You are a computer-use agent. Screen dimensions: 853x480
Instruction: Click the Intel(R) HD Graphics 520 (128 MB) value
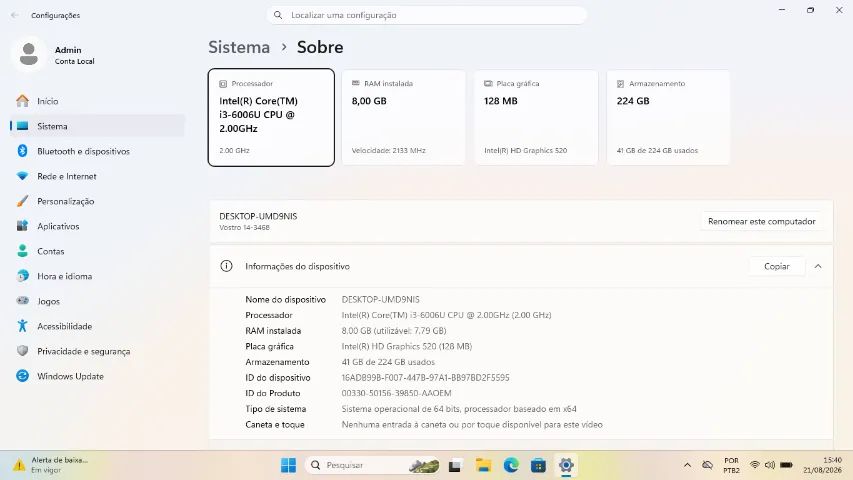point(406,346)
